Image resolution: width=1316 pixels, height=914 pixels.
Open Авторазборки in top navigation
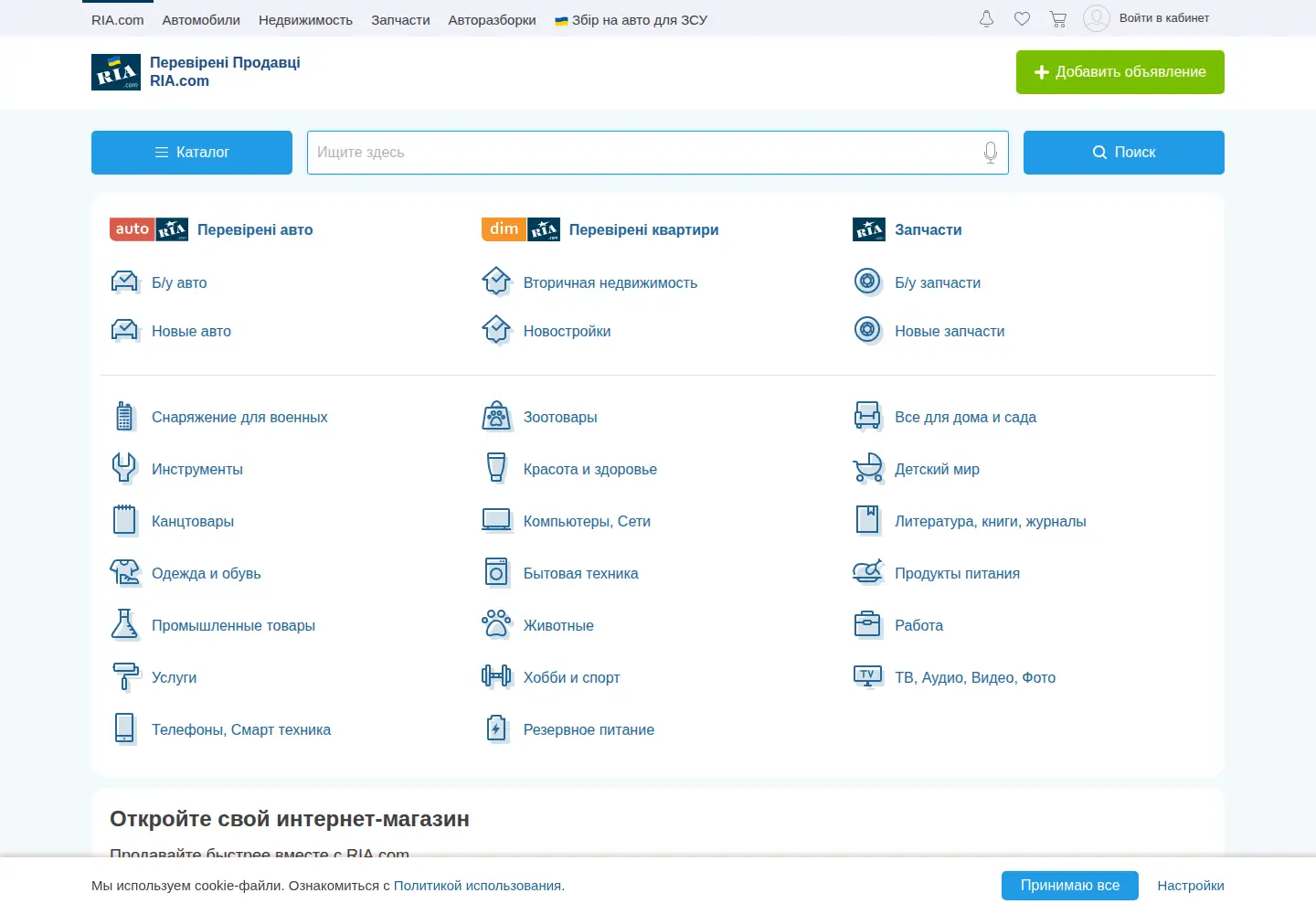click(x=492, y=20)
